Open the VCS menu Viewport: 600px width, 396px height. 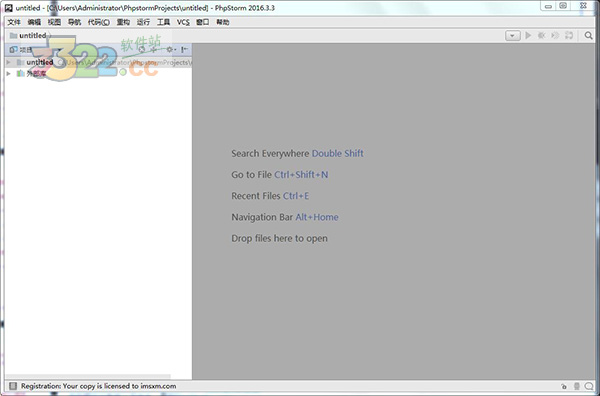click(183, 22)
